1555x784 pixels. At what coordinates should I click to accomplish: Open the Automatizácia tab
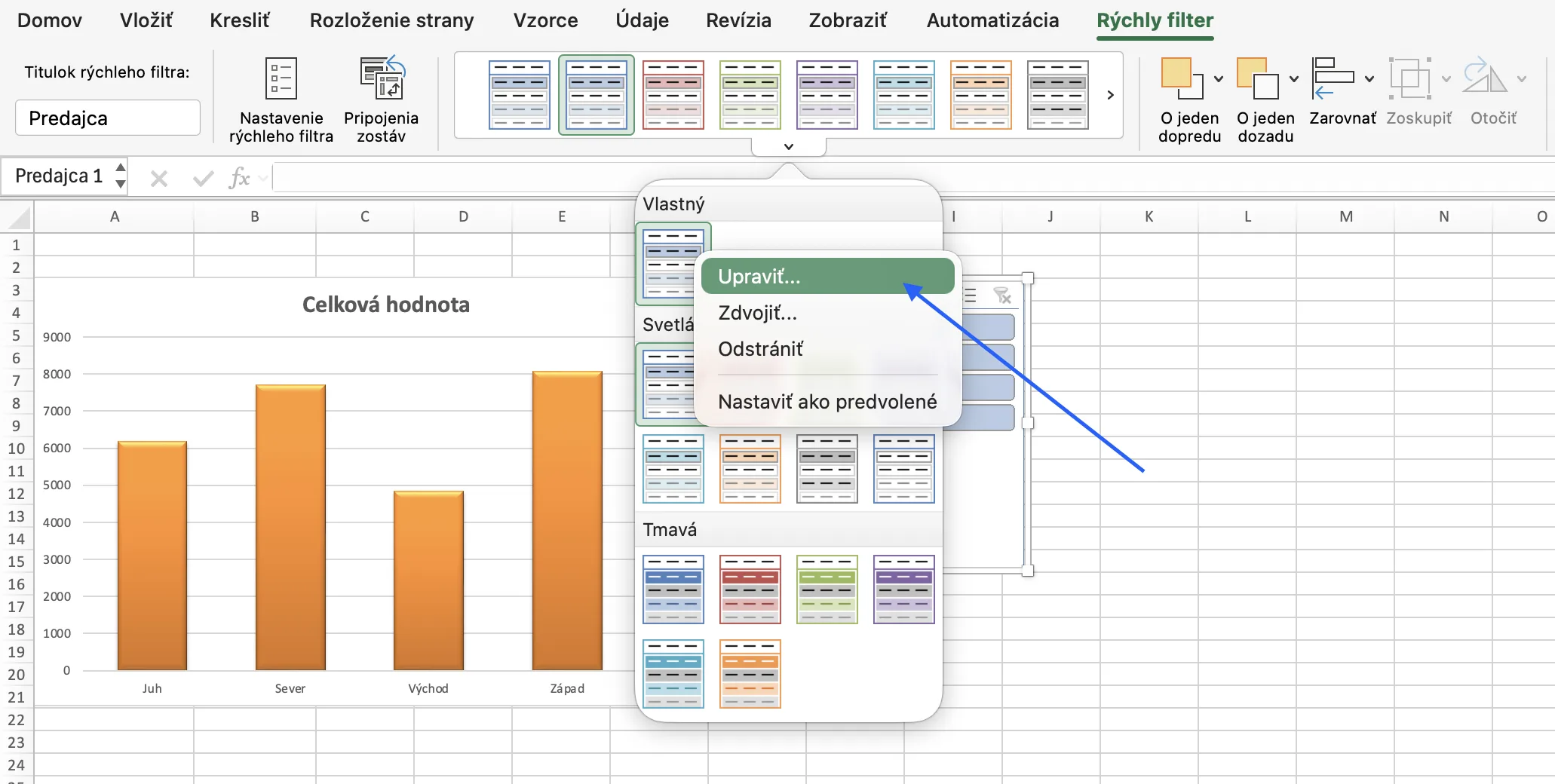(x=992, y=20)
